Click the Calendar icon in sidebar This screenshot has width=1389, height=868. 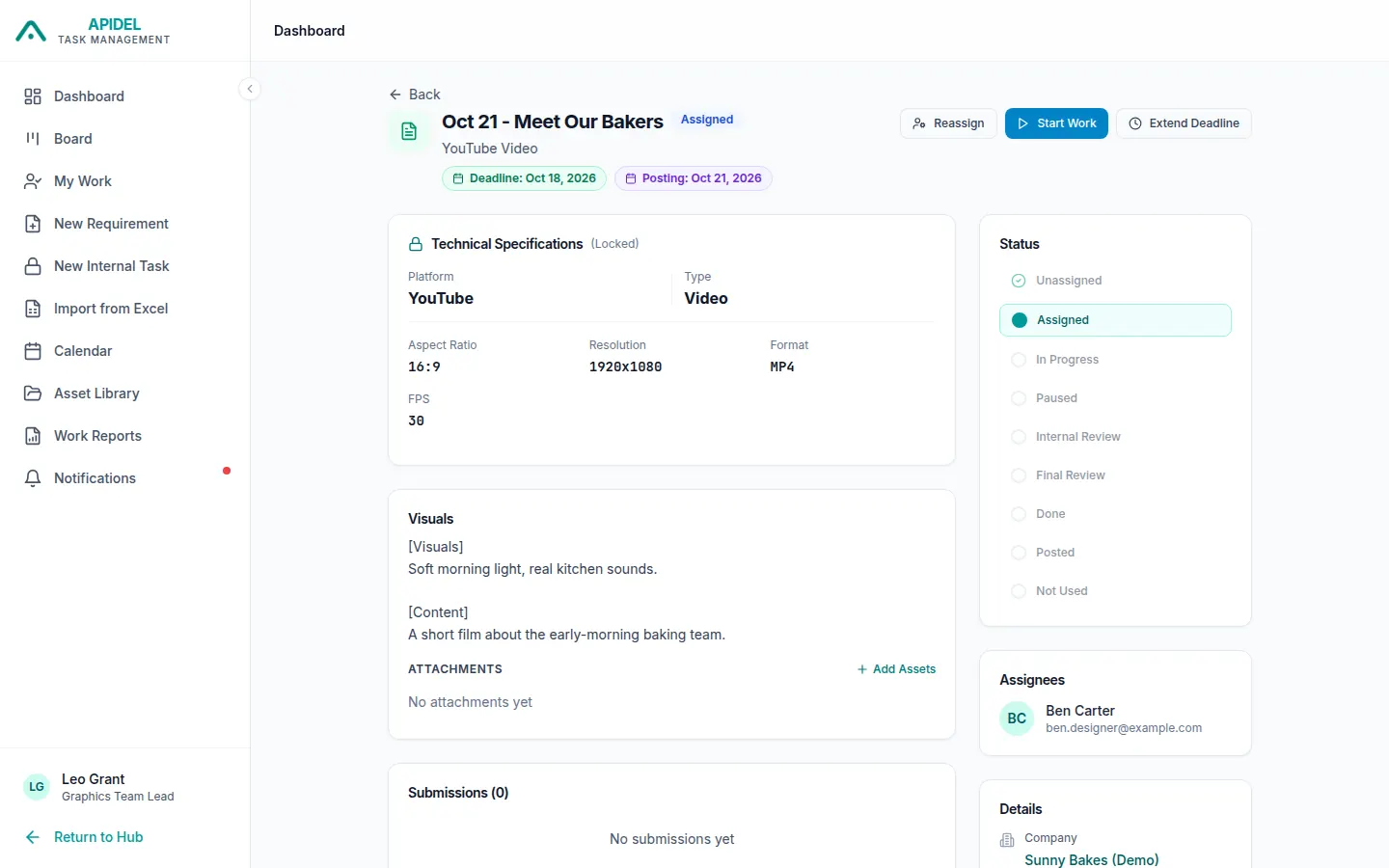[x=33, y=351]
